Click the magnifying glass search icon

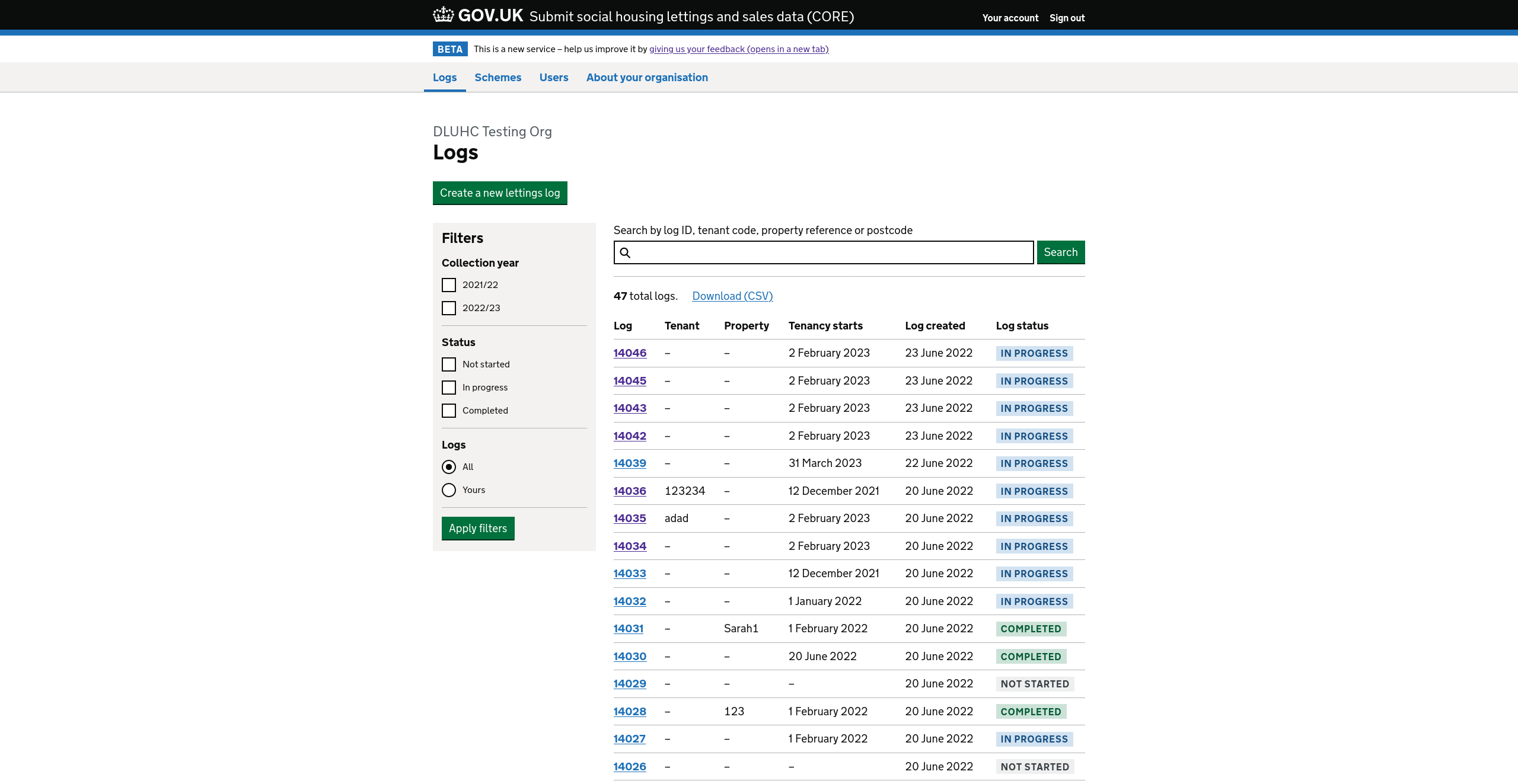625,253
